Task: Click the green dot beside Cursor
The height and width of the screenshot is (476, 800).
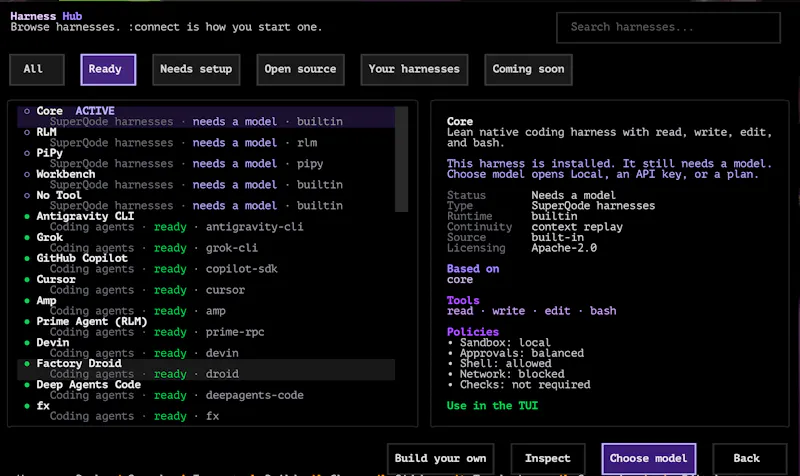Action: pyautogui.click(x=27, y=280)
